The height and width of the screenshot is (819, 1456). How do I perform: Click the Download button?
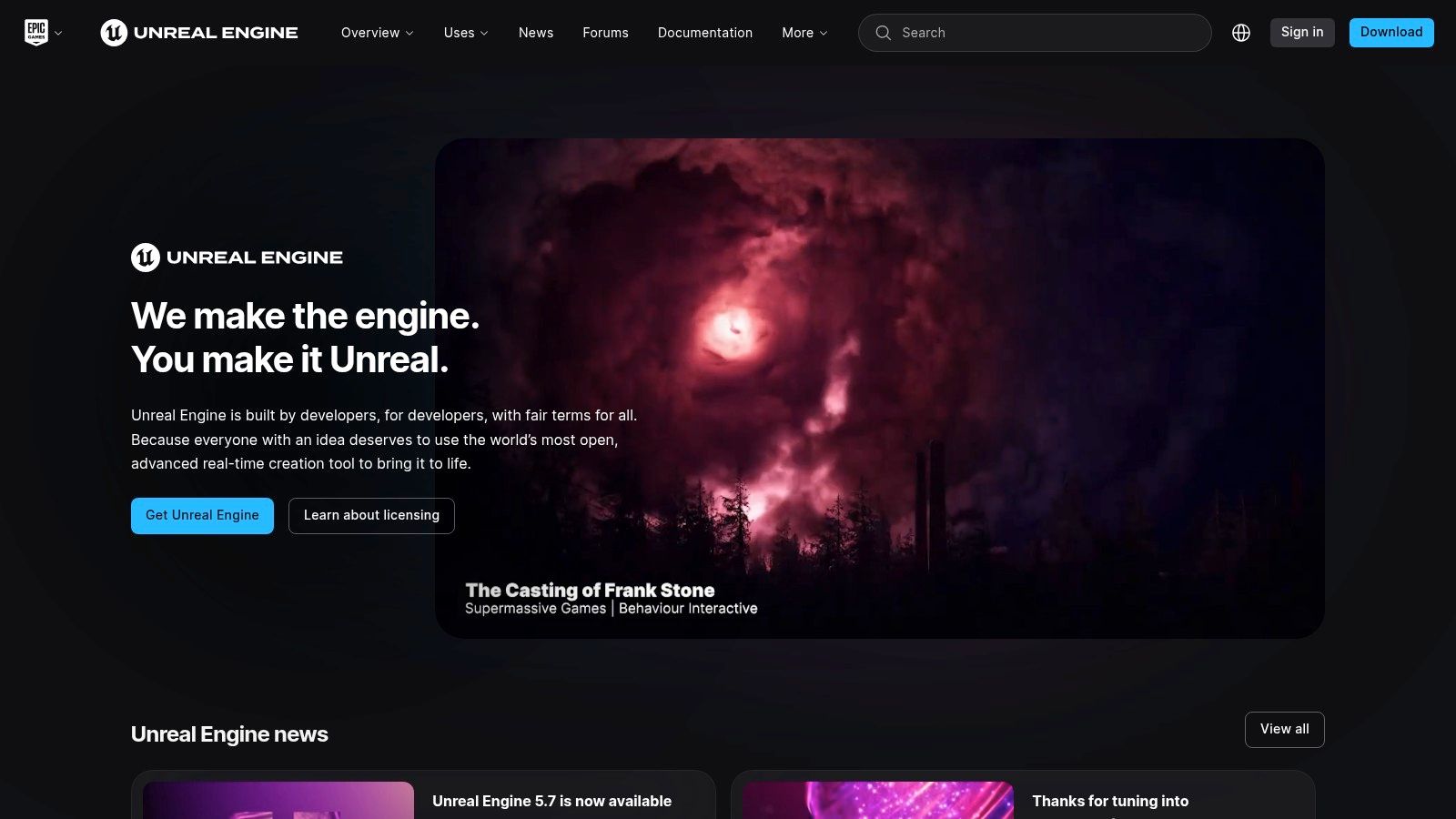point(1391,32)
